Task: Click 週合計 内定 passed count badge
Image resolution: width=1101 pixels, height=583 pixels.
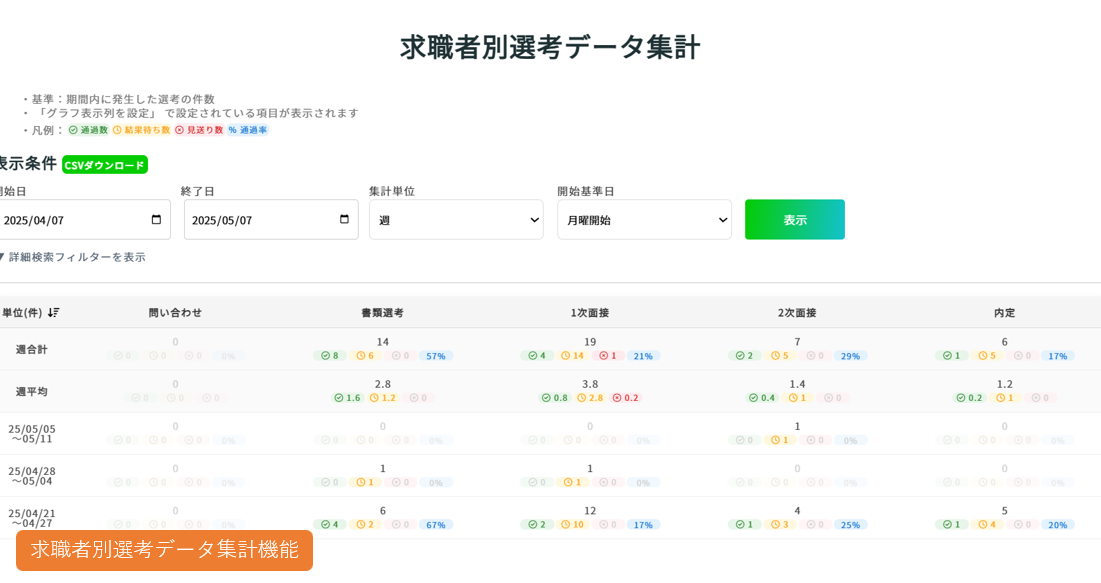Action: pos(951,356)
